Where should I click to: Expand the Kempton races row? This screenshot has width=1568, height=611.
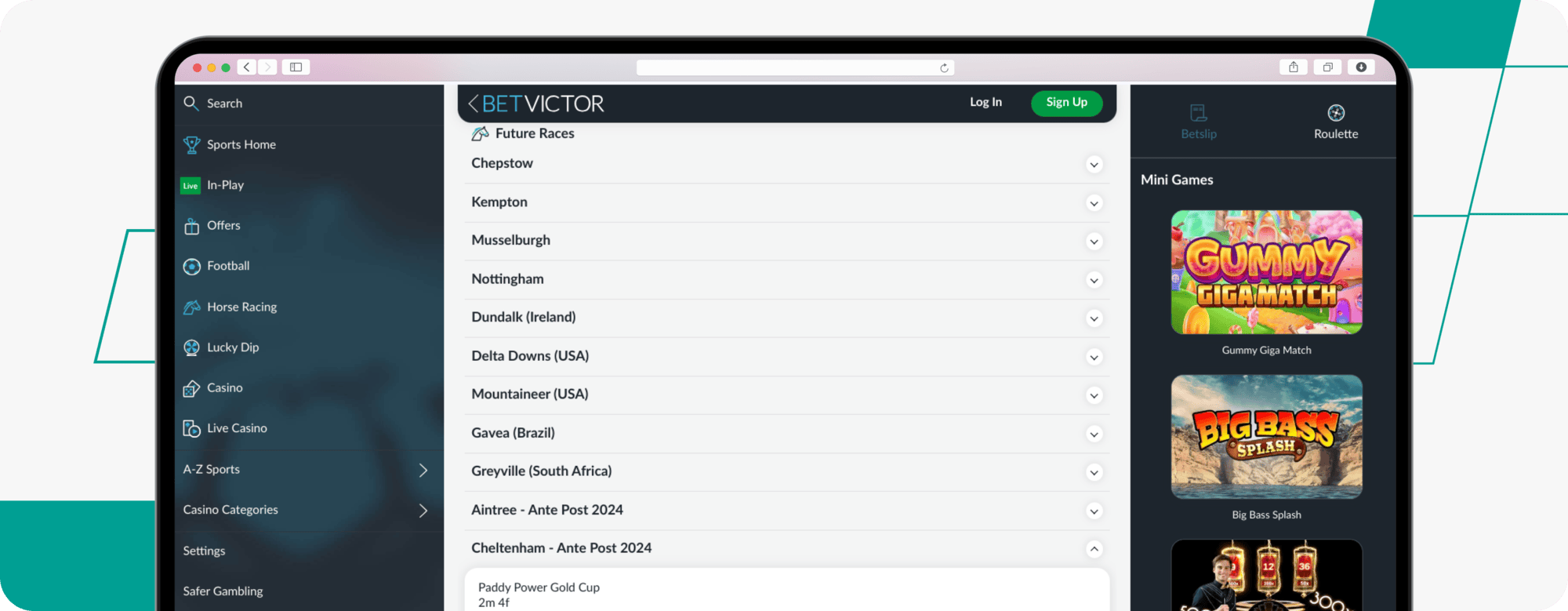(x=787, y=203)
